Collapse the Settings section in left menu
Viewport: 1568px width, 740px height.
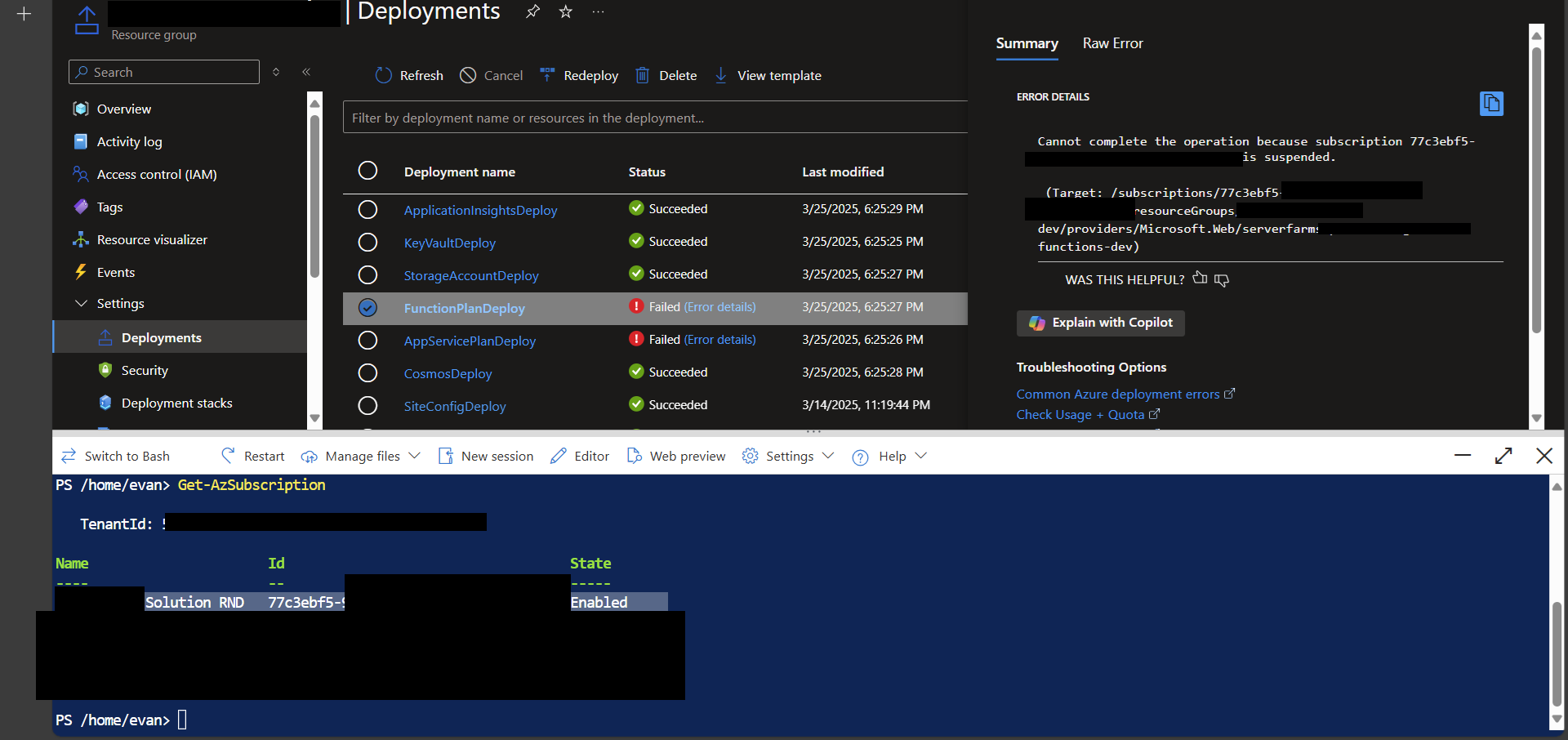(81, 303)
